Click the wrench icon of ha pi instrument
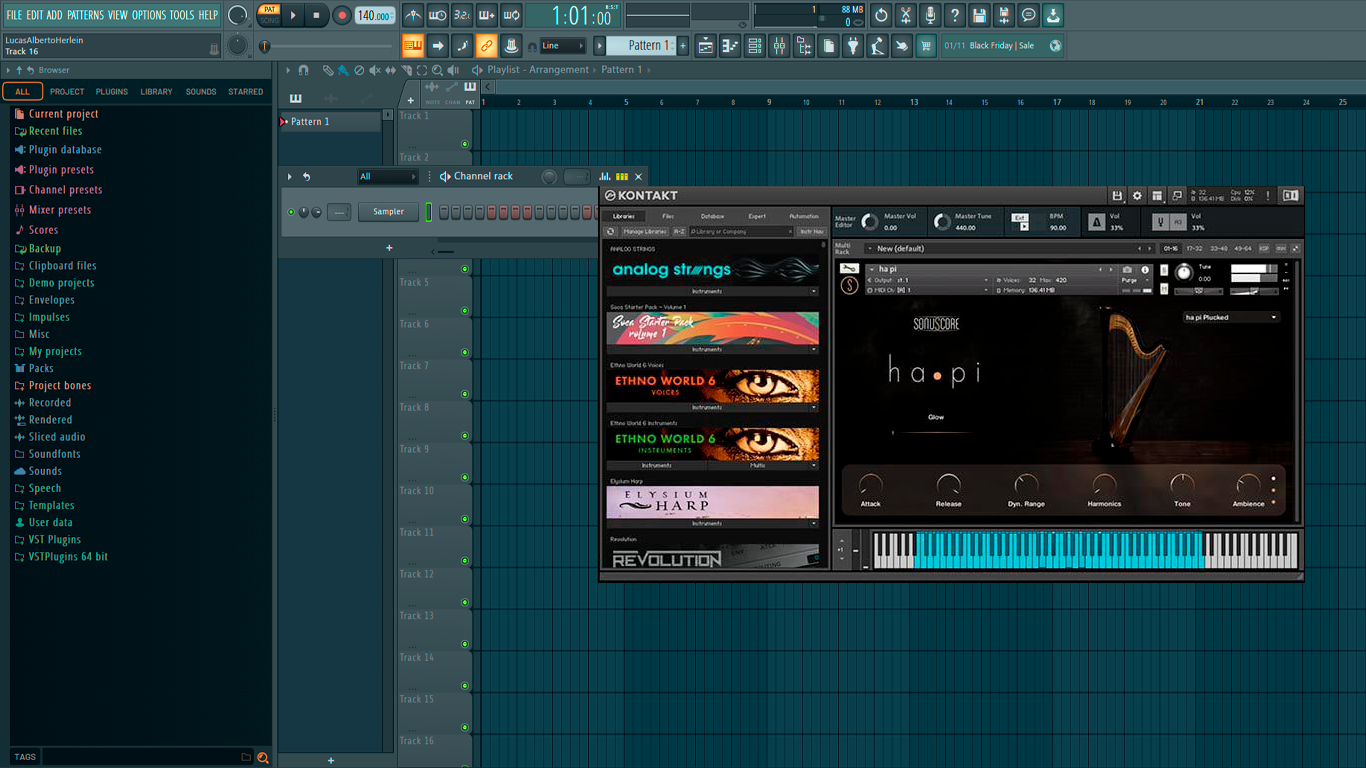Image resolution: width=1366 pixels, height=768 pixels. pos(849,269)
